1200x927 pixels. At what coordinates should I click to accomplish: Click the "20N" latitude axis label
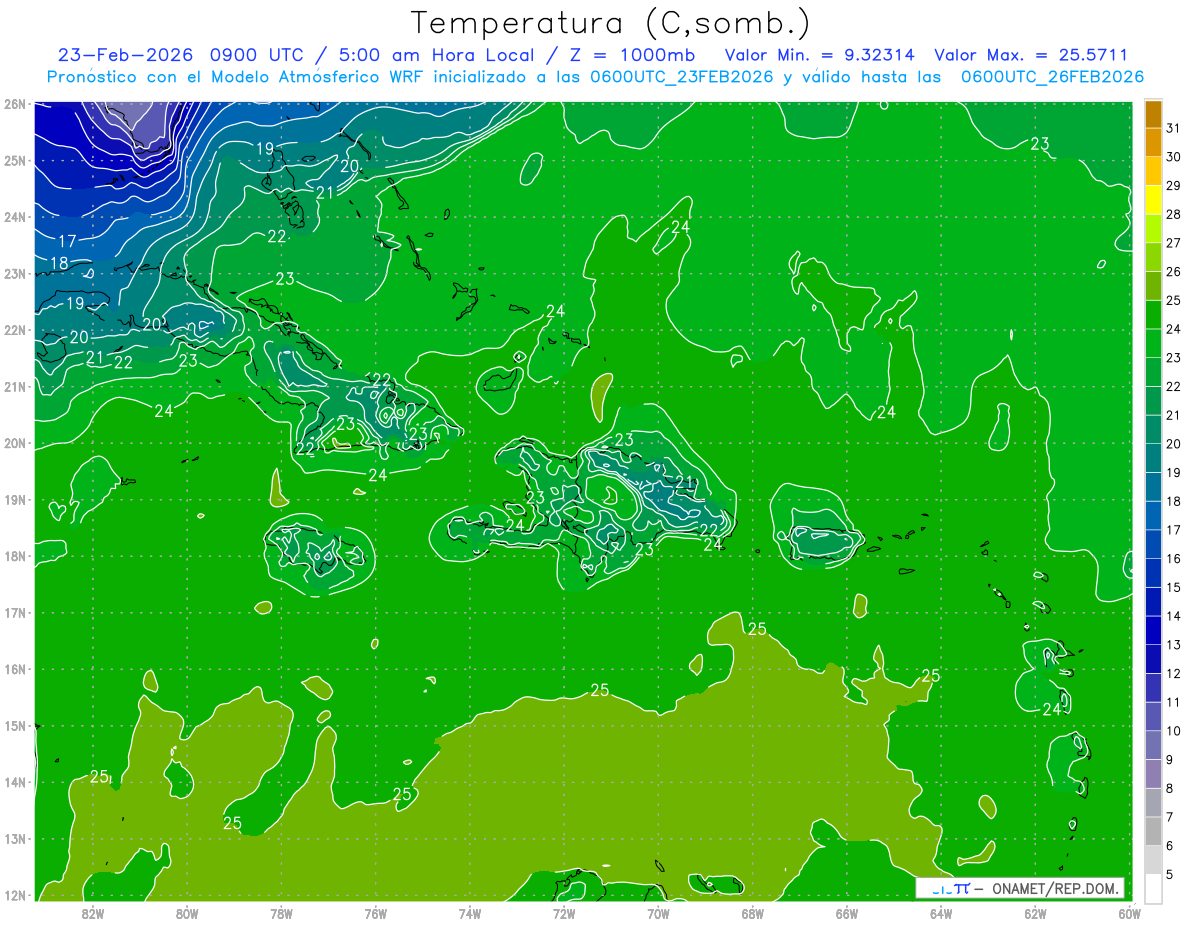pos(14,443)
